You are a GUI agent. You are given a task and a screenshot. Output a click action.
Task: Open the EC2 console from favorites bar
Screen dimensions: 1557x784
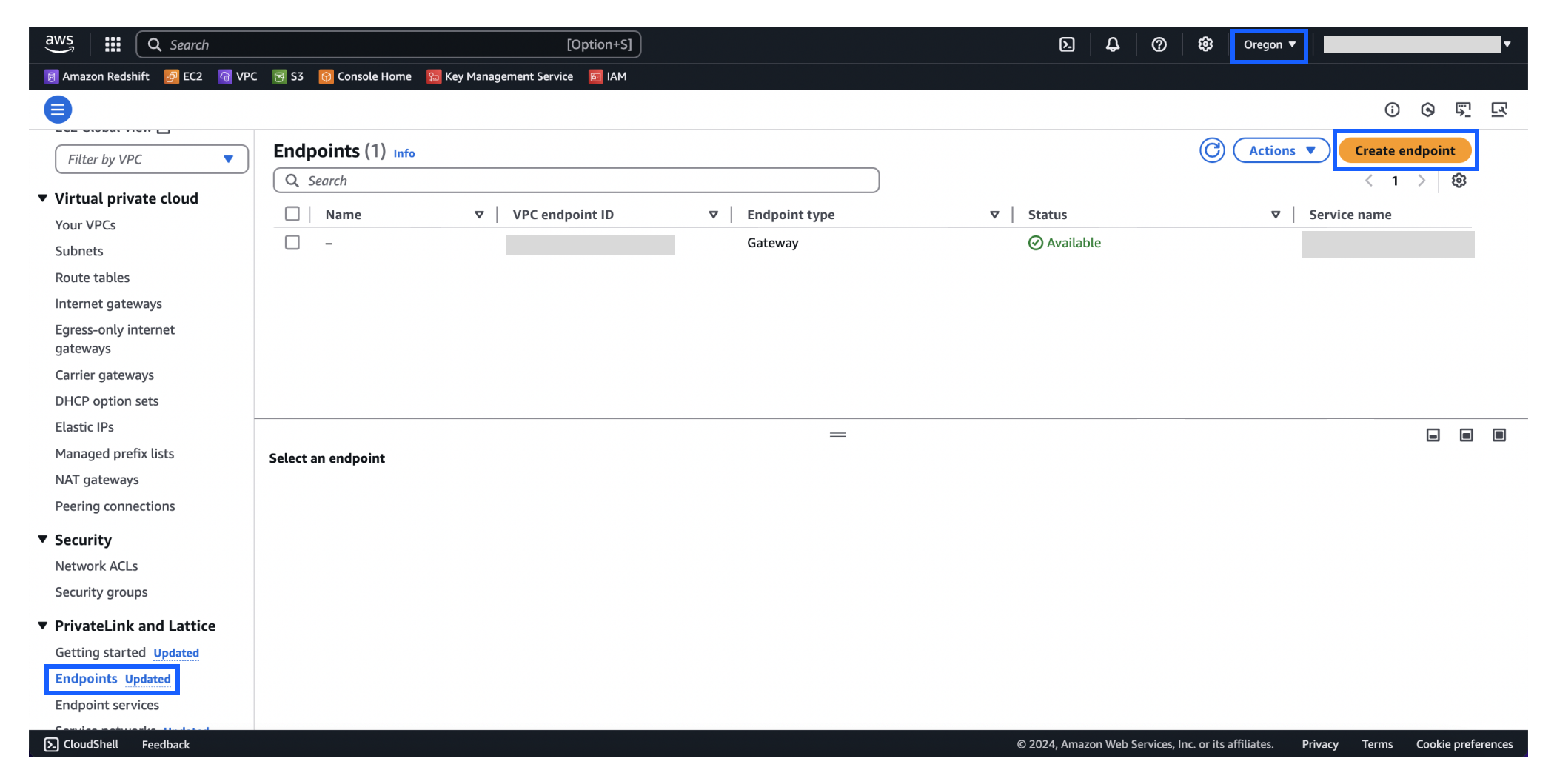(184, 76)
